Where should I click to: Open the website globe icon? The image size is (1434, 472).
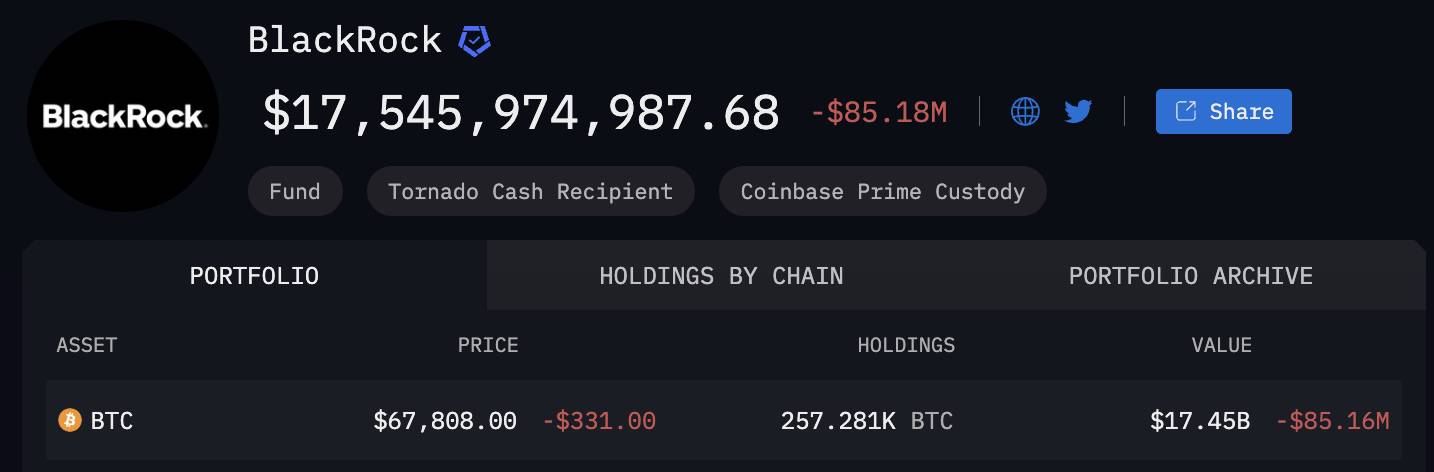coord(1025,111)
